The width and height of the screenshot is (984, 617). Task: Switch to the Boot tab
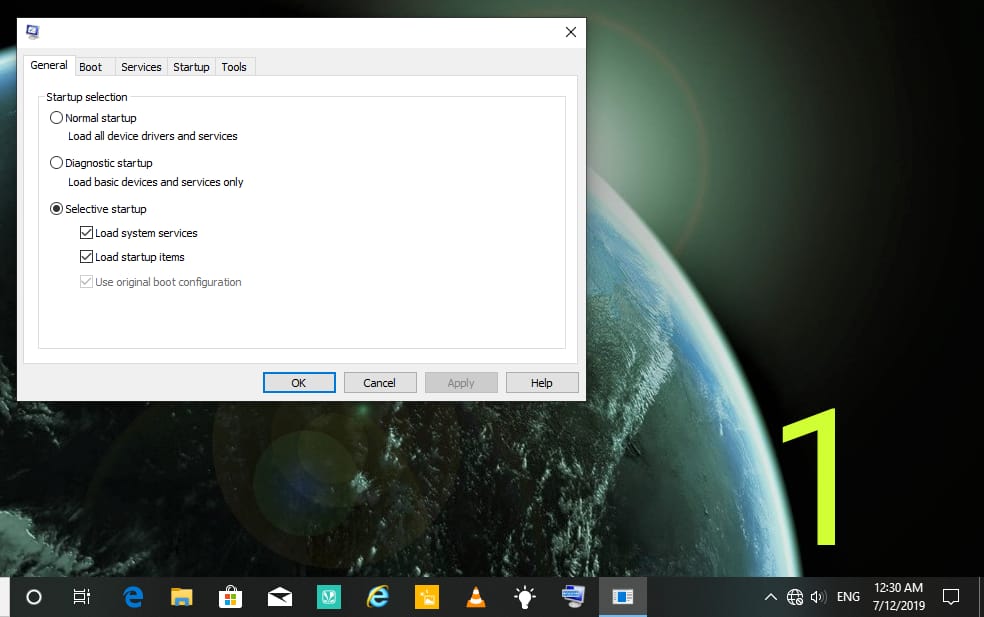[90, 67]
